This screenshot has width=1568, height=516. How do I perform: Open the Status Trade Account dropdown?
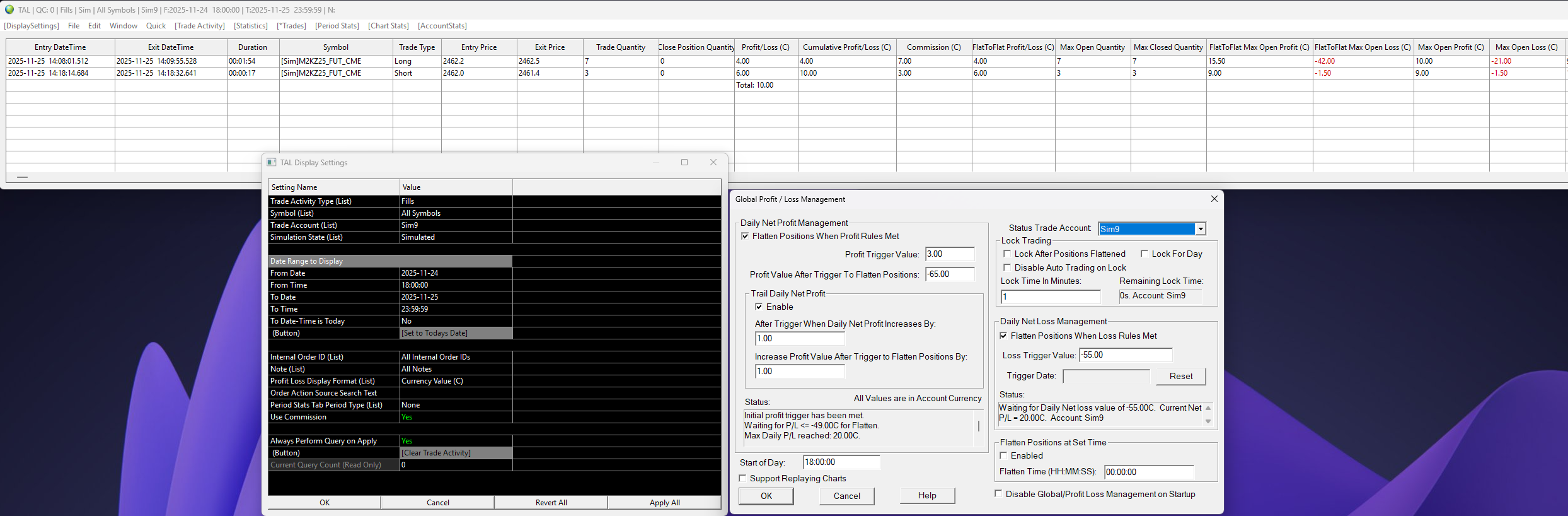point(1201,229)
